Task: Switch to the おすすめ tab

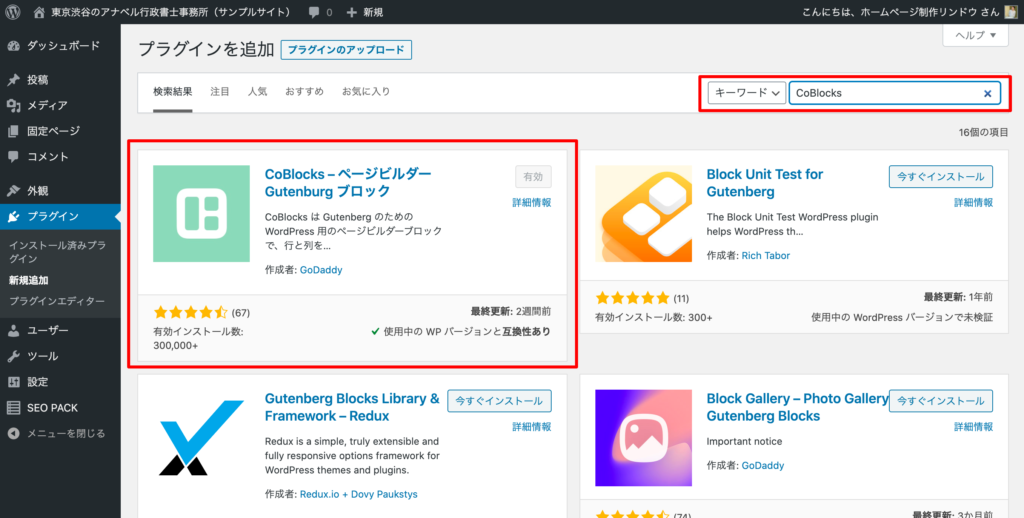Action: (x=304, y=91)
